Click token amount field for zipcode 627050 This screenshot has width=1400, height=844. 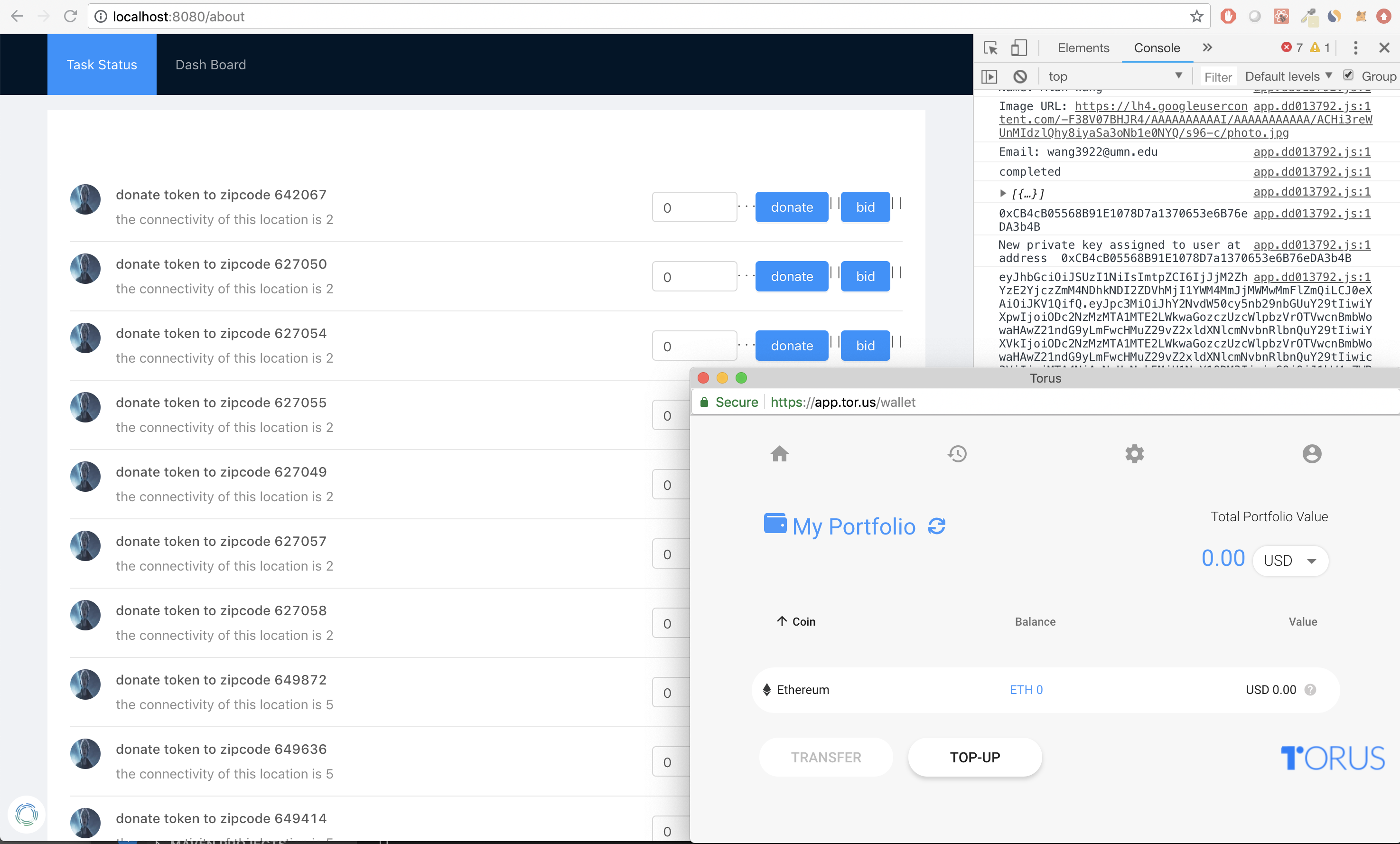click(694, 277)
